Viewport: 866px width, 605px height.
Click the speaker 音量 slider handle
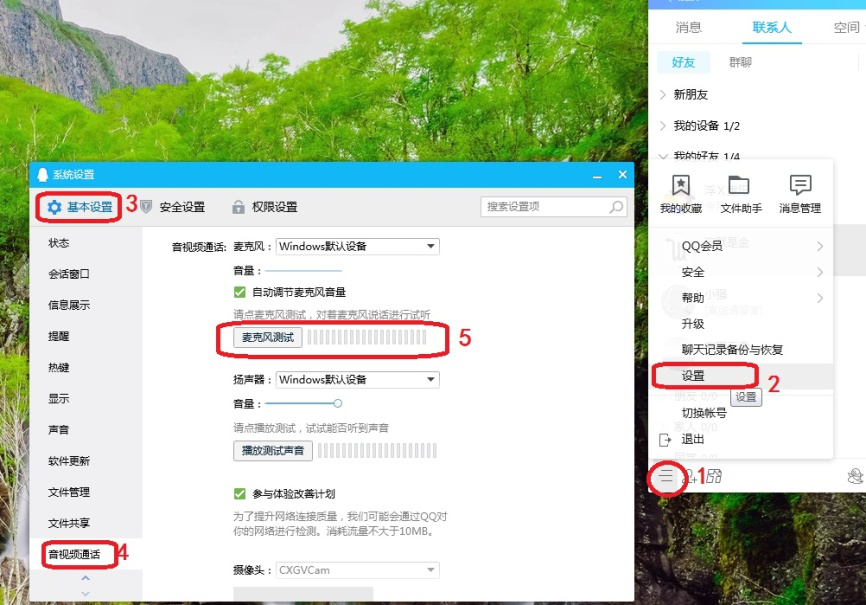coord(338,403)
